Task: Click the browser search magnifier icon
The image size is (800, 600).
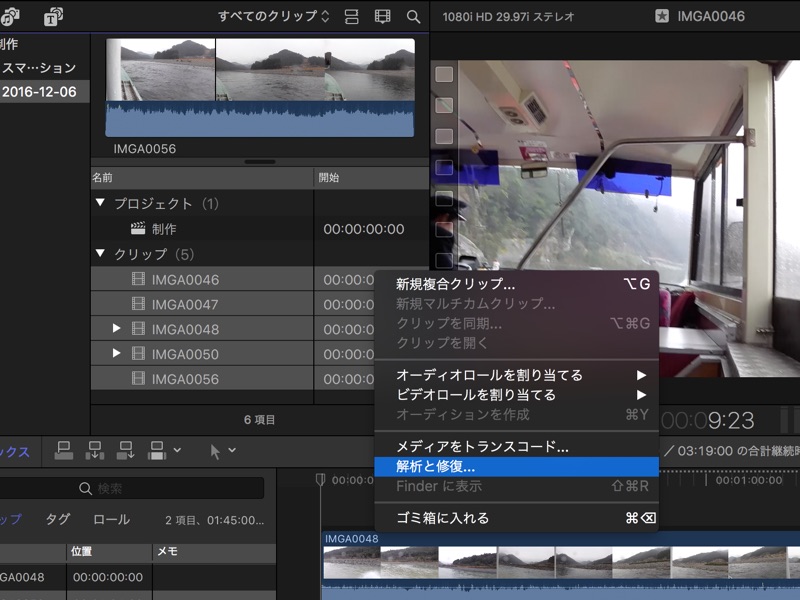Action: click(413, 17)
